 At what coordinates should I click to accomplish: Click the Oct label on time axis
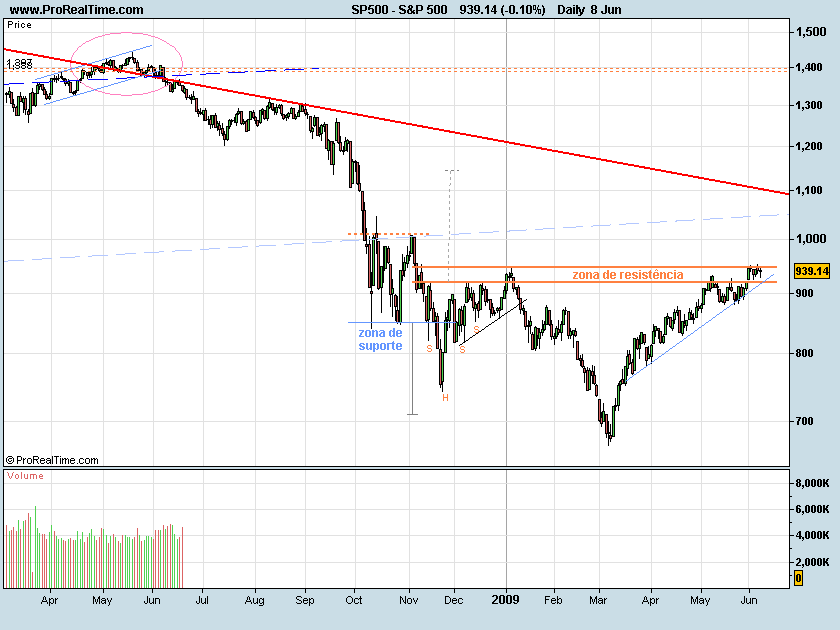coord(354,600)
